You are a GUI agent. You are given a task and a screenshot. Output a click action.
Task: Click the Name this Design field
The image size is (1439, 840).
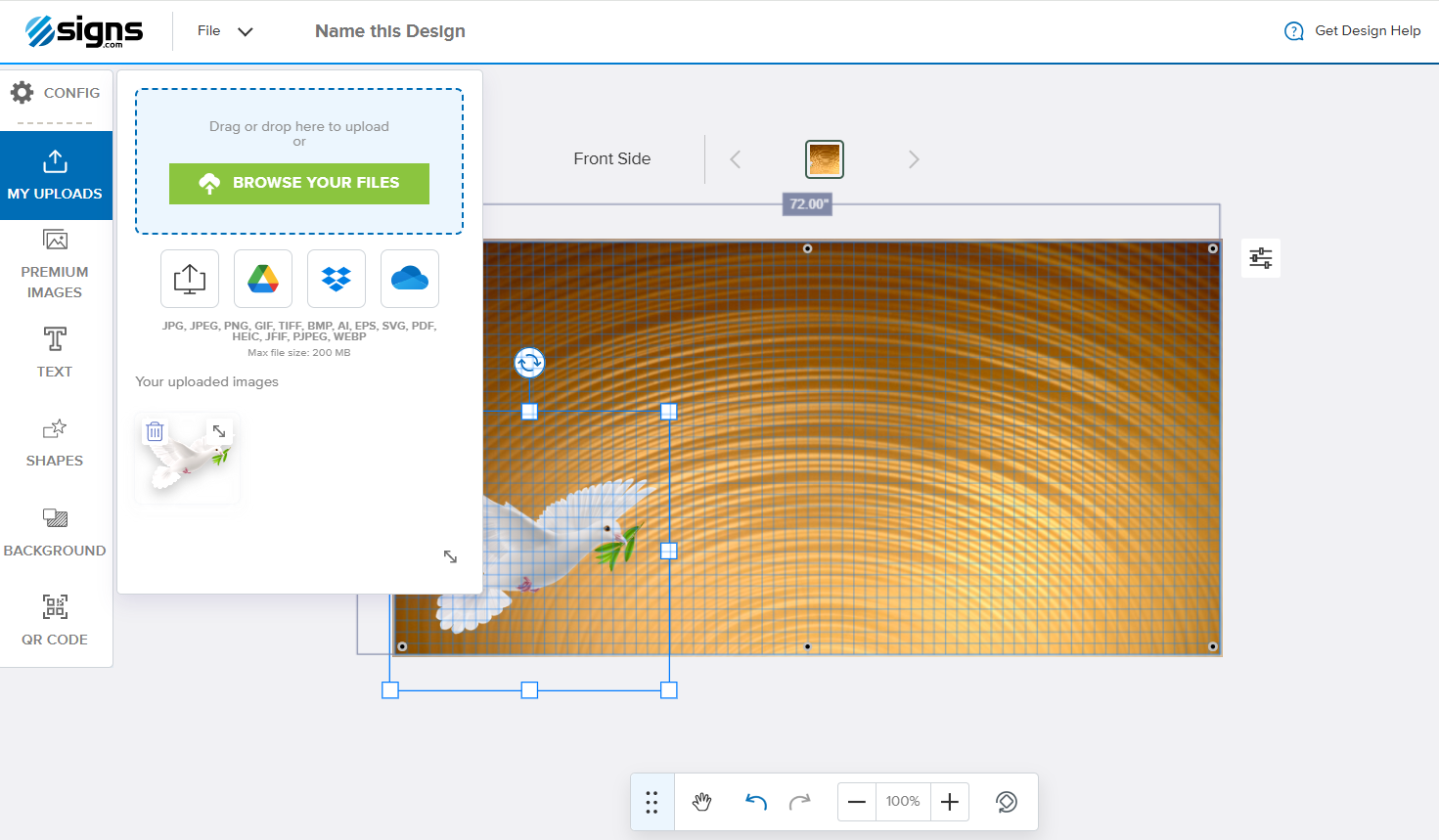[390, 31]
